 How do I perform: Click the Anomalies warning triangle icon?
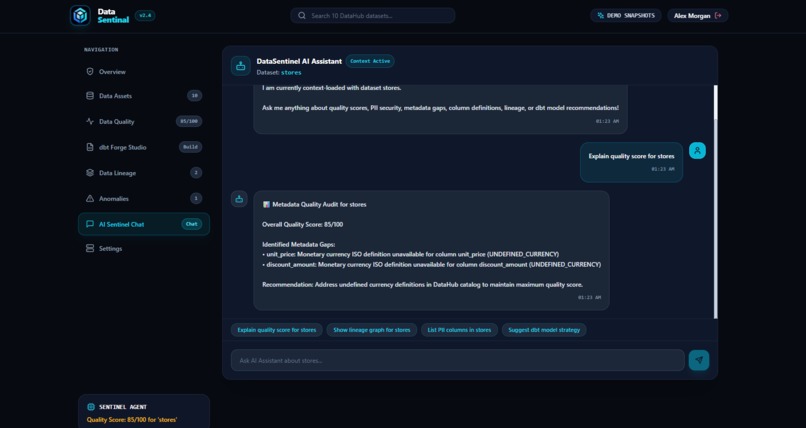click(x=90, y=198)
